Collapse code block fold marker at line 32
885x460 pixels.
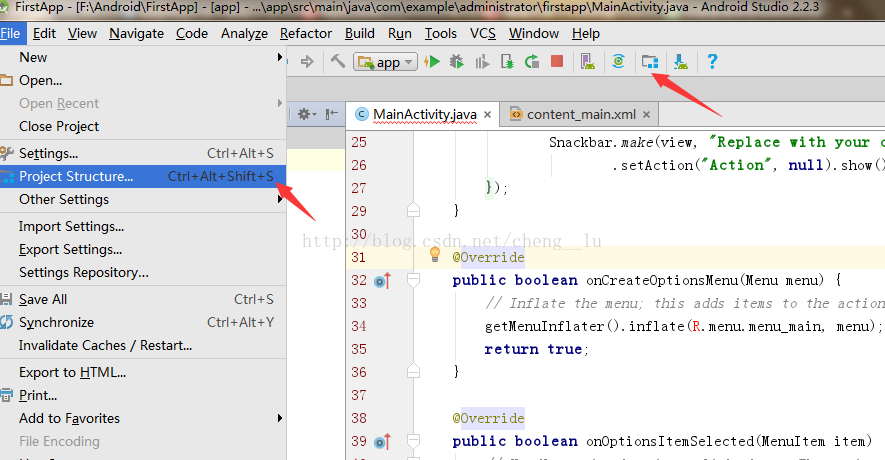coord(413,280)
